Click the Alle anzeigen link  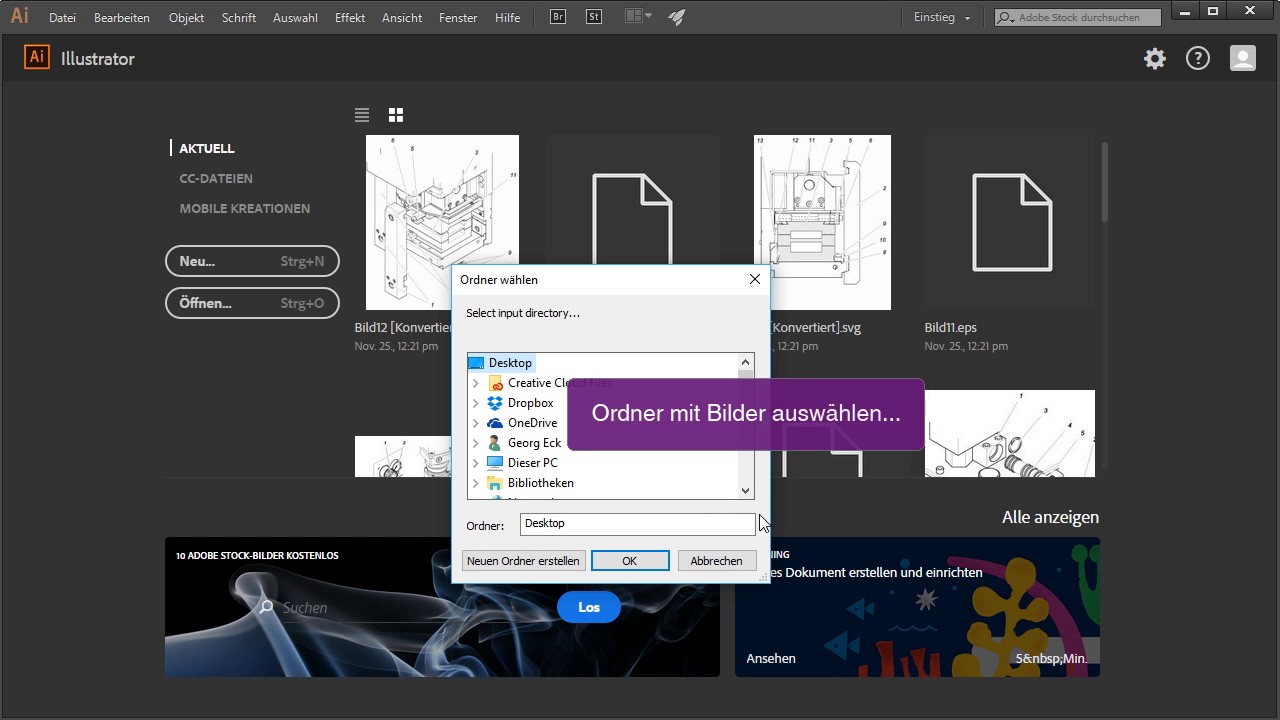pos(1050,517)
